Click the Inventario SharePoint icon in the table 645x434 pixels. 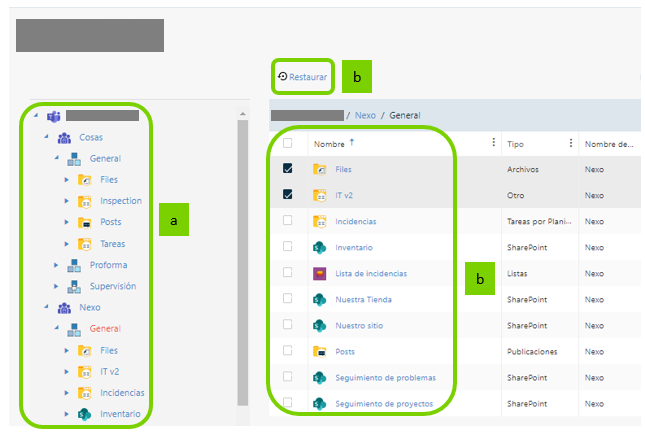(x=320, y=247)
